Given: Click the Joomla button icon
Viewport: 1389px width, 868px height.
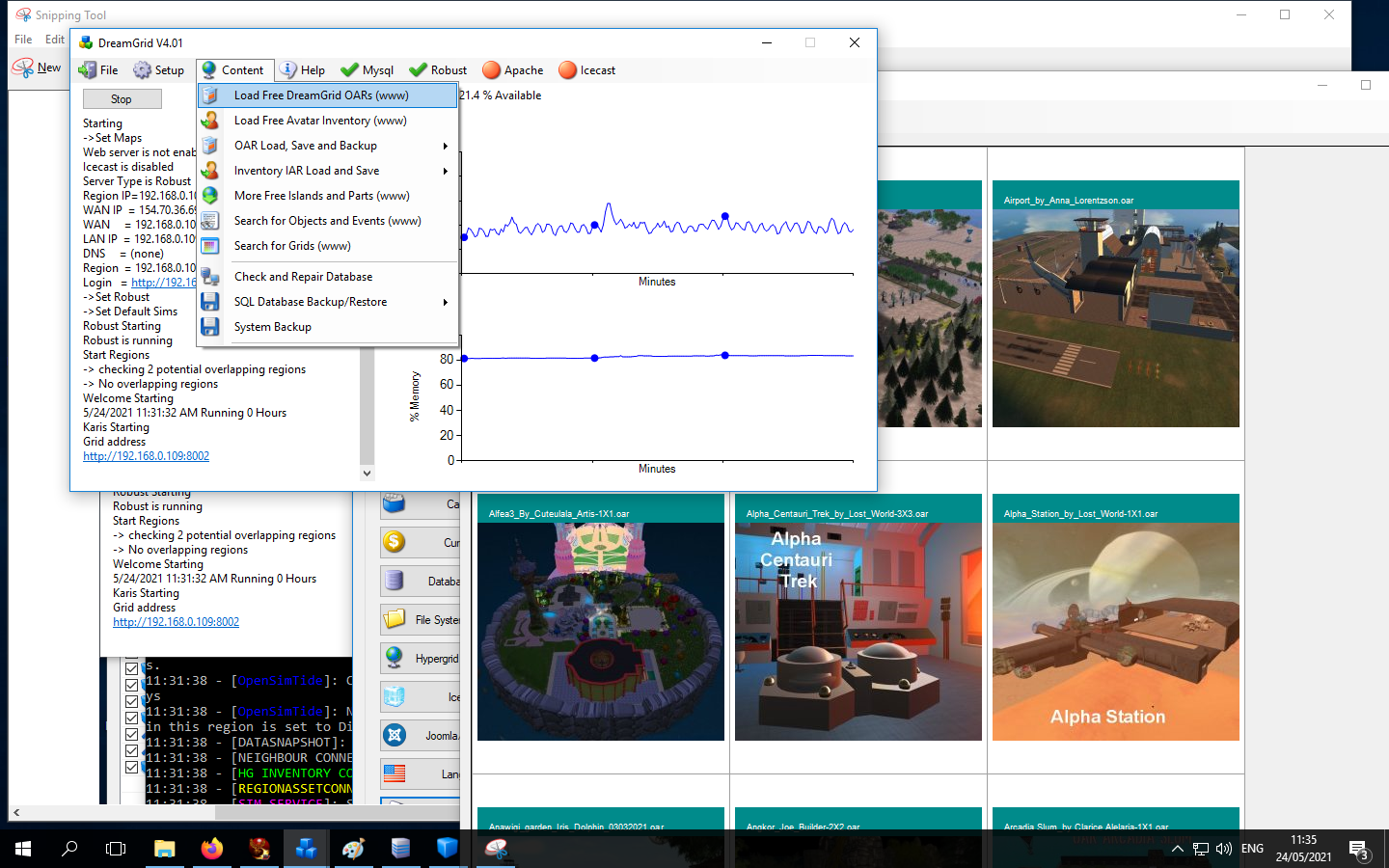Looking at the screenshot, I should (x=394, y=735).
